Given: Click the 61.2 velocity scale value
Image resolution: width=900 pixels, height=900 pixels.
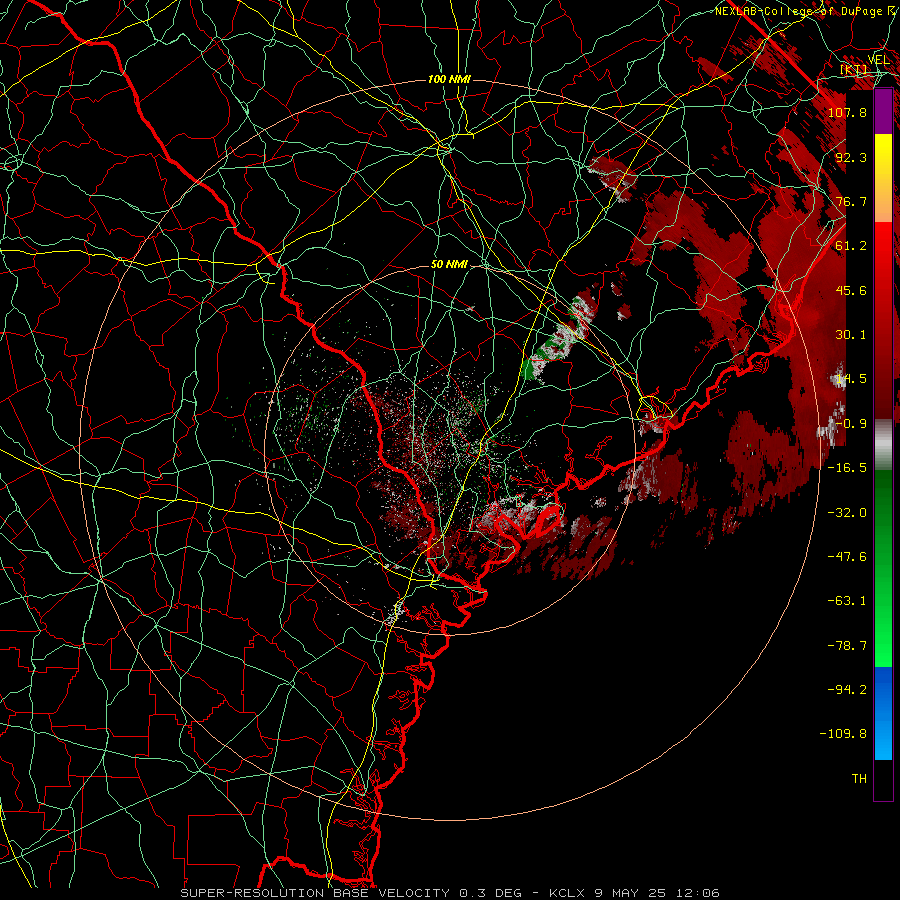Looking at the screenshot, I should coord(851,246).
